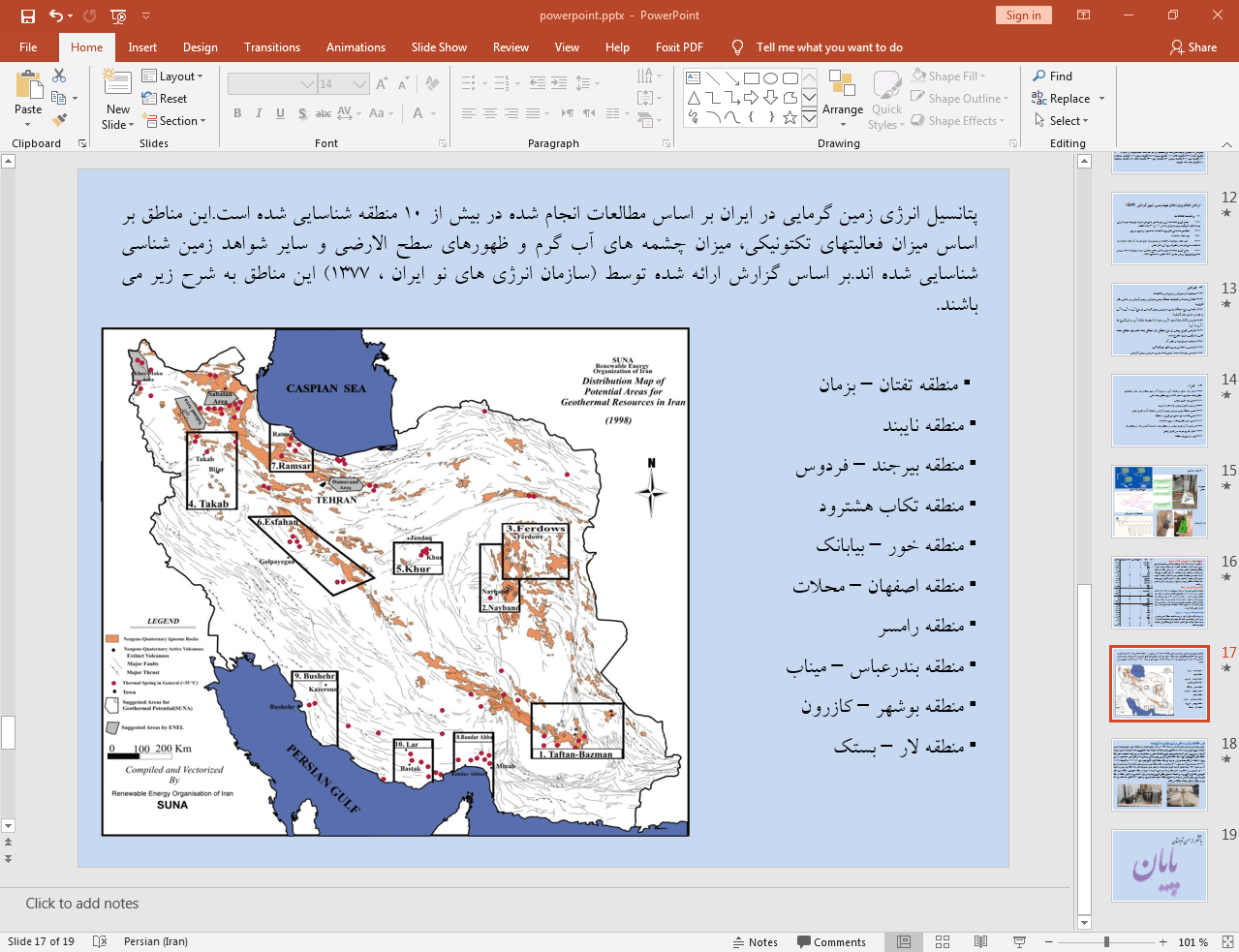Click the Paste clipboard icon
Image resolution: width=1239 pixels, height=952 pixels.
point(28,87)
